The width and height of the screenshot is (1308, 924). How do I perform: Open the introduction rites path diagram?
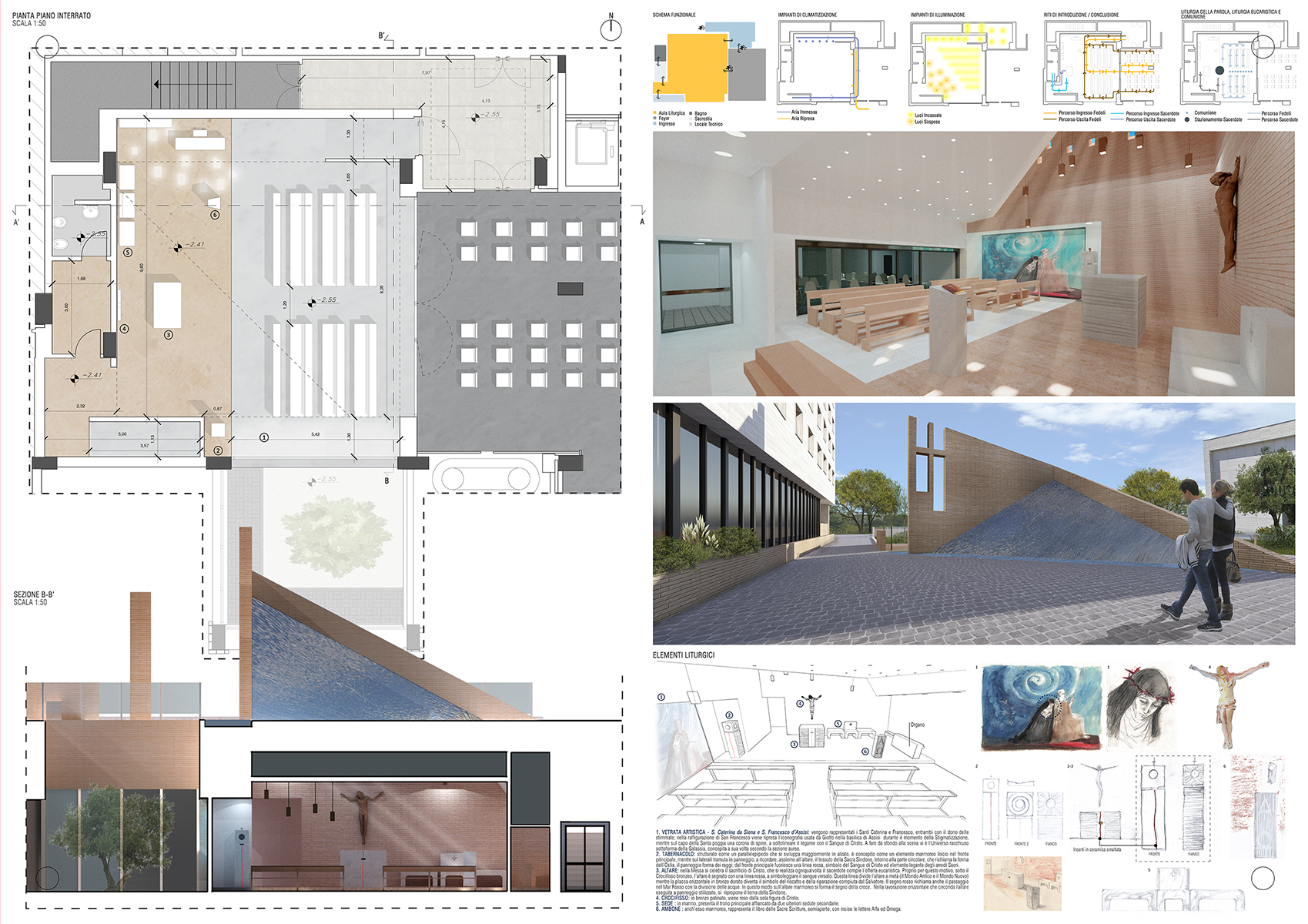pyautogui.click(x=1102, y=63)
